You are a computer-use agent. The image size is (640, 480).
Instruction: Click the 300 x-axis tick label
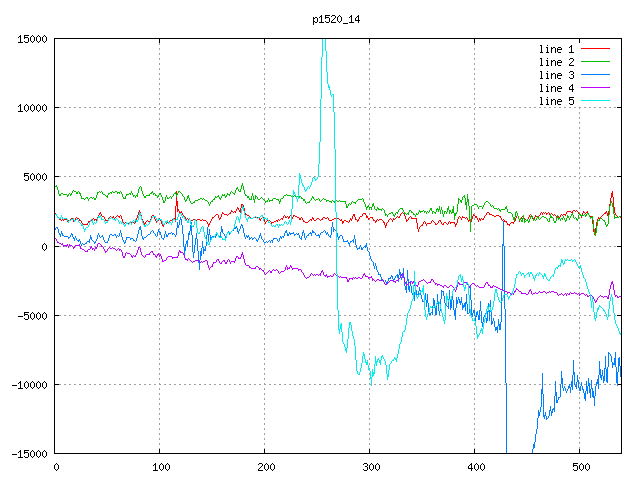pos(369,467)
